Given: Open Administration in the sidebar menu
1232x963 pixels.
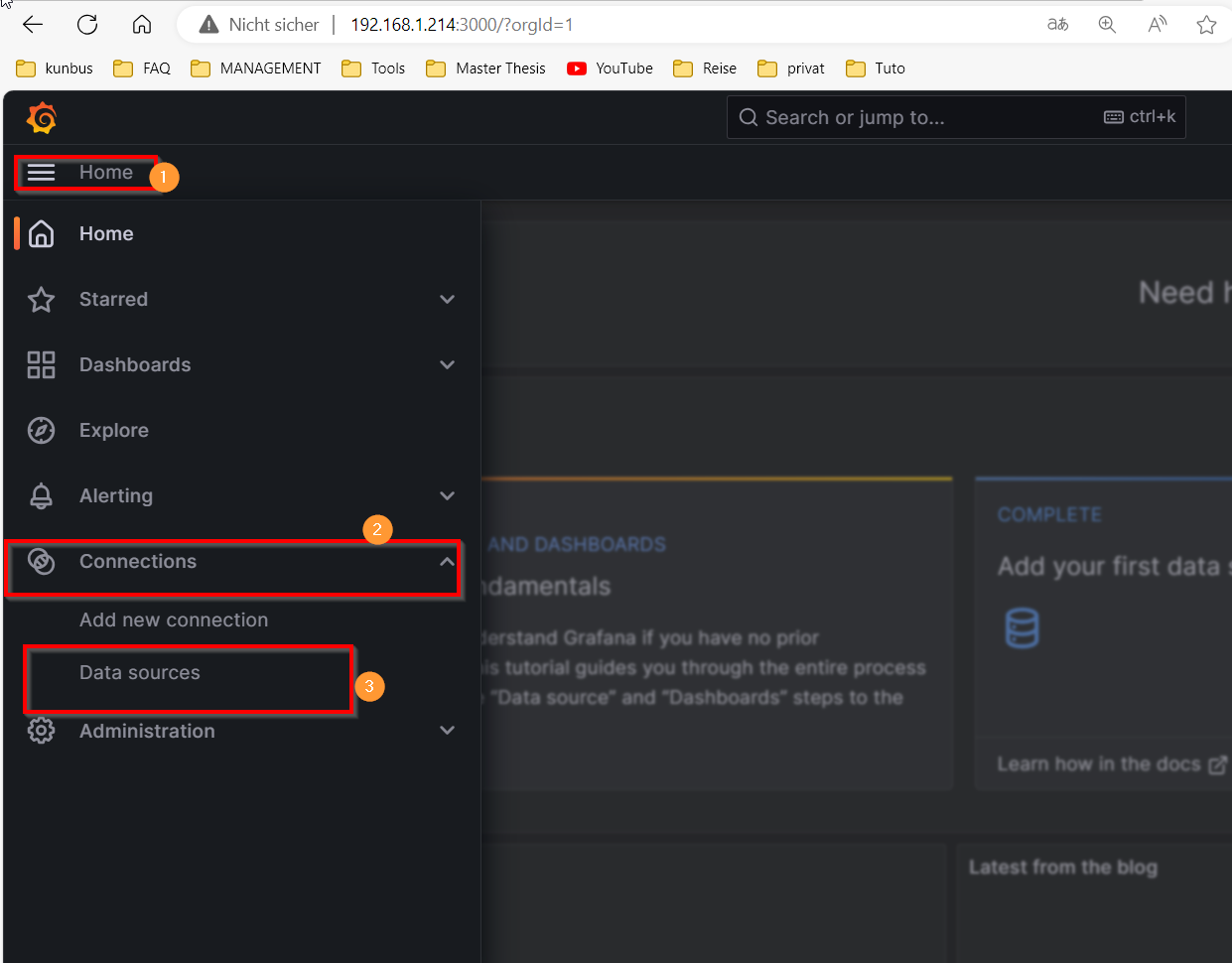Looking at the screenshot, I should pos(147,731).
